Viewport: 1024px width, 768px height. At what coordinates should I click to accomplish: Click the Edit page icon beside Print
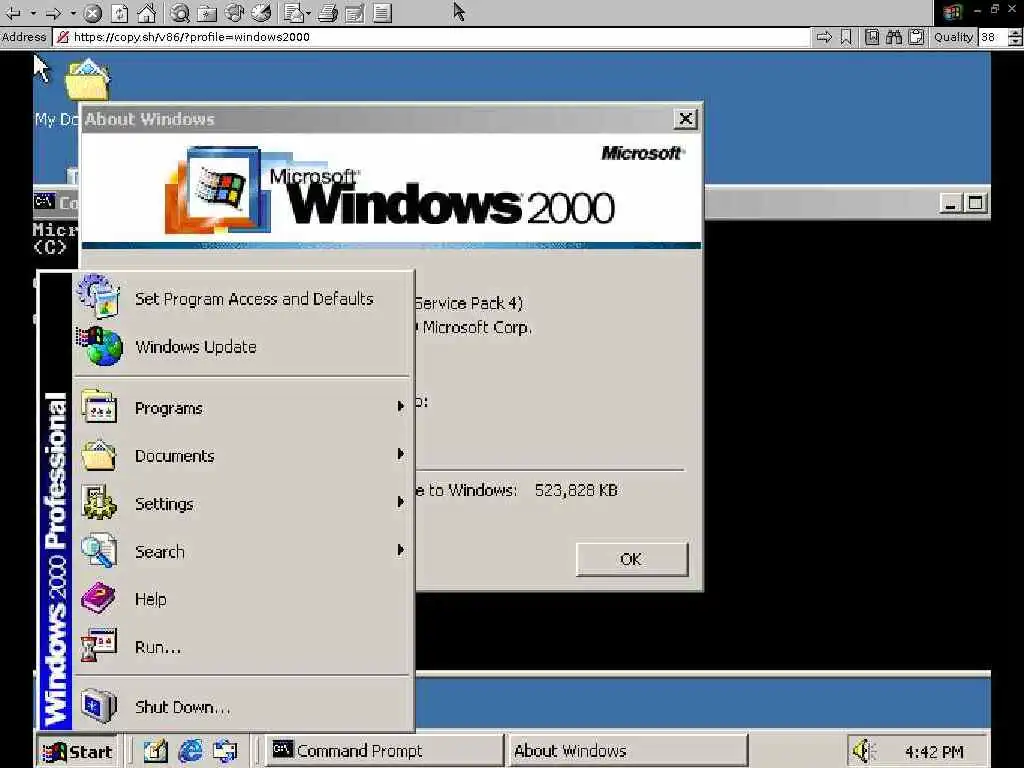pos(355,12)
